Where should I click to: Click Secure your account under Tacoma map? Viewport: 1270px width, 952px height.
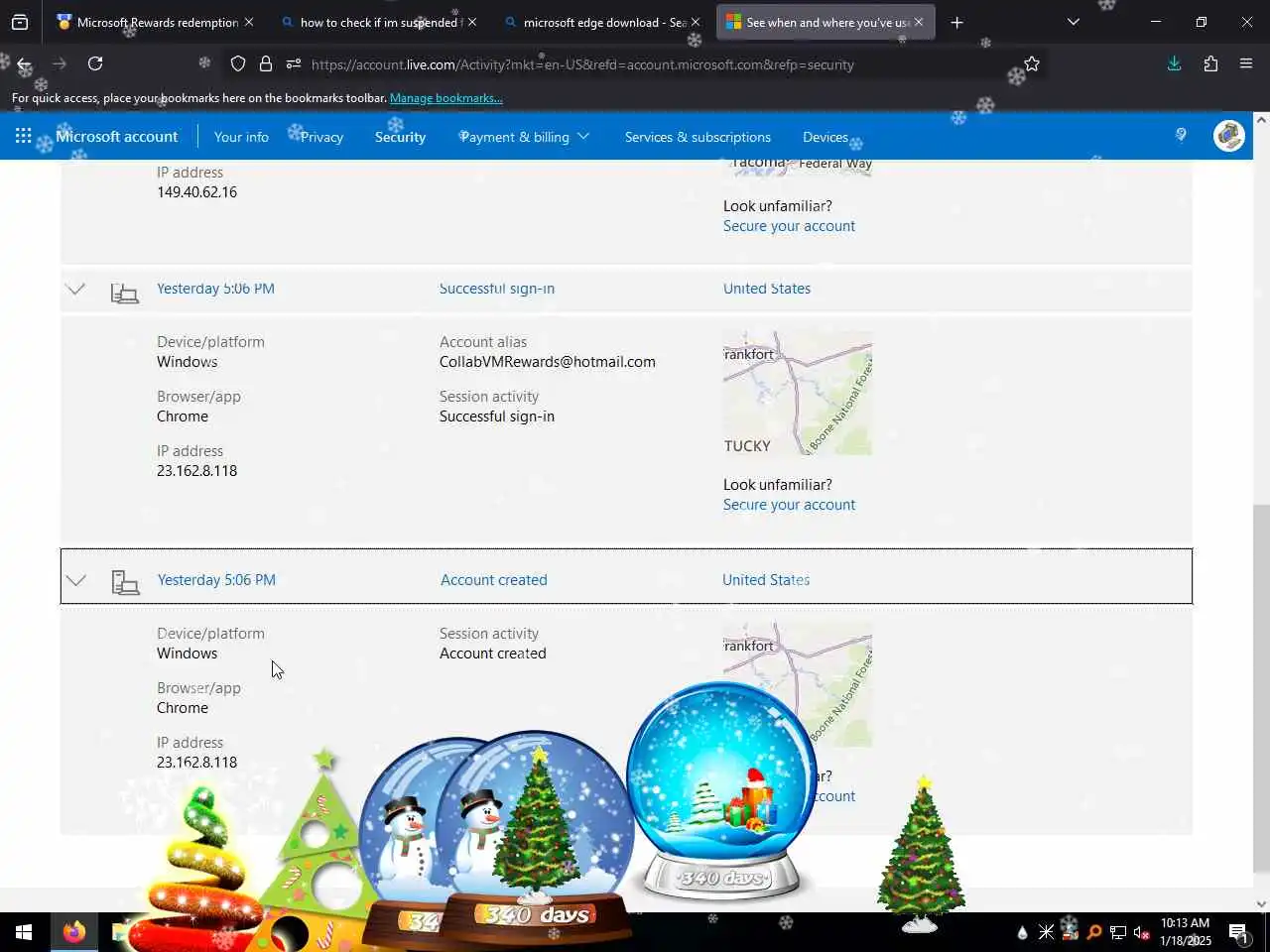tap(789, 226)
